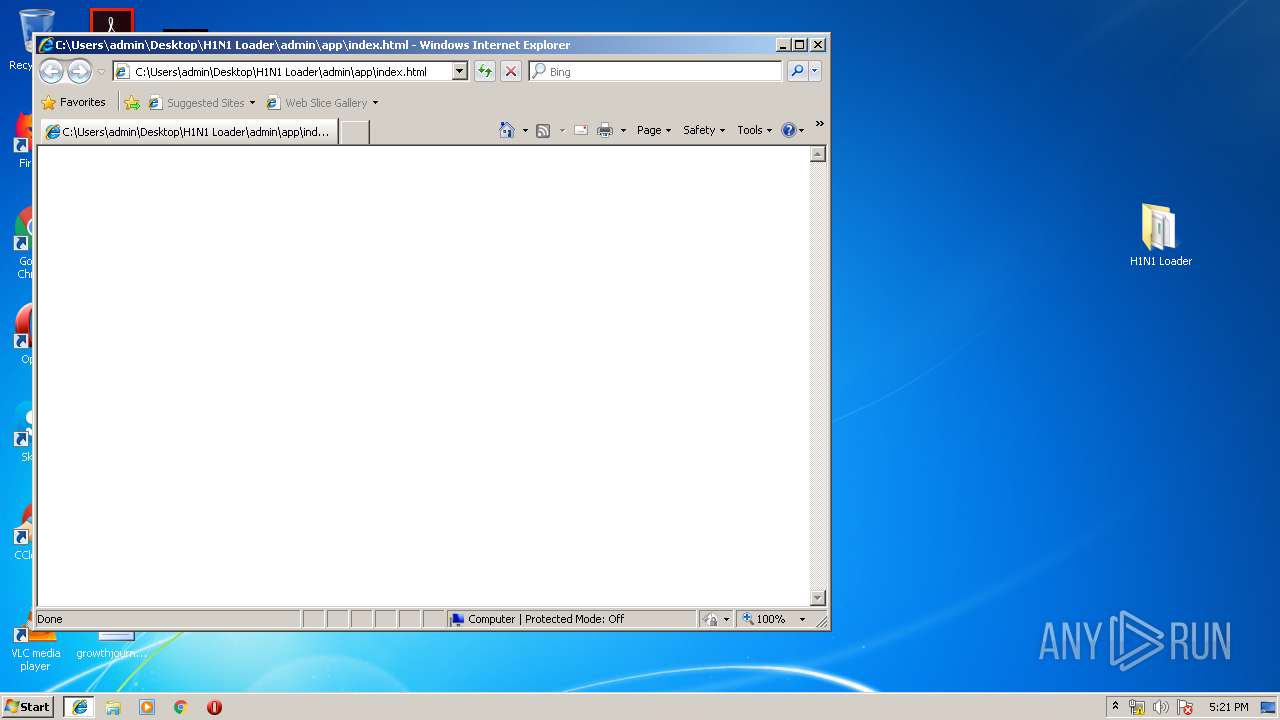Open the H1N1 Loader desktop folder
1280x720 pixels.
(x=1160, y=236)
